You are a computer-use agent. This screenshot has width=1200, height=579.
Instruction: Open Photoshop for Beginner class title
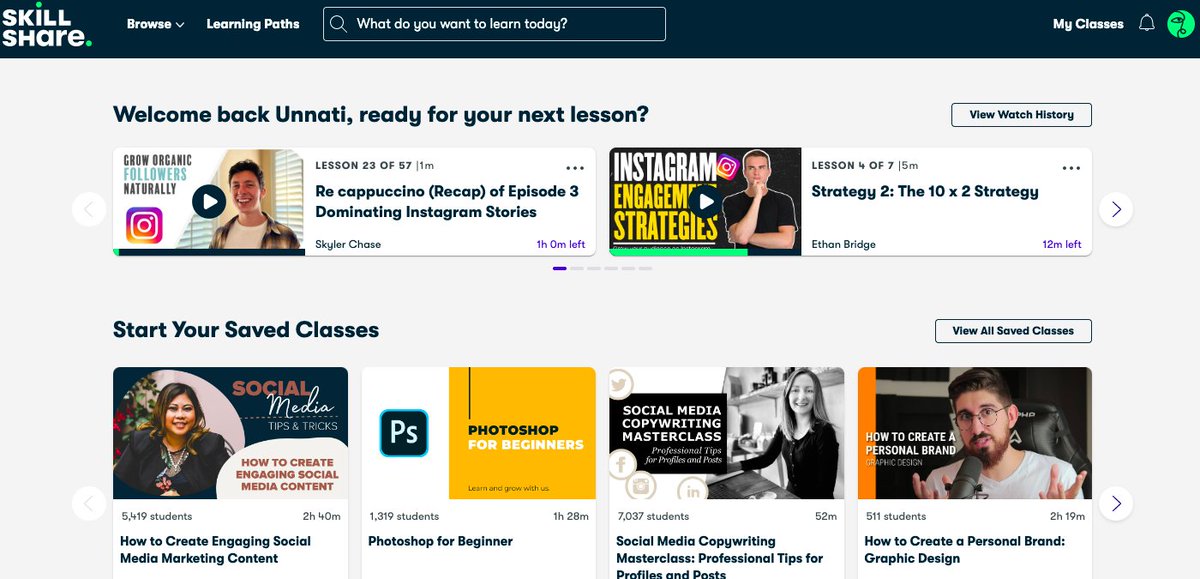[x=440, y=541]
